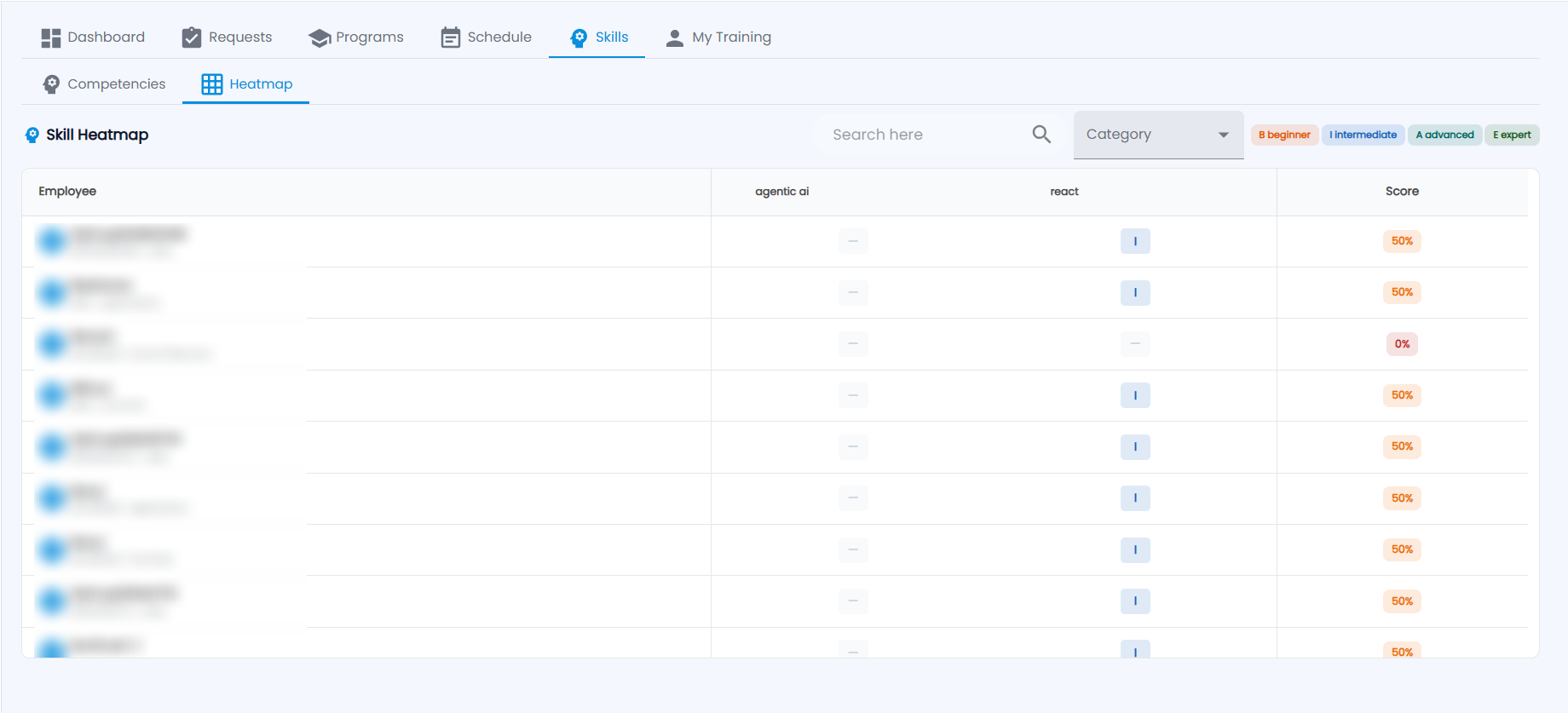Open the Category dropdown
Viewport: 1568px width, 713px height.
[1158, 135]
